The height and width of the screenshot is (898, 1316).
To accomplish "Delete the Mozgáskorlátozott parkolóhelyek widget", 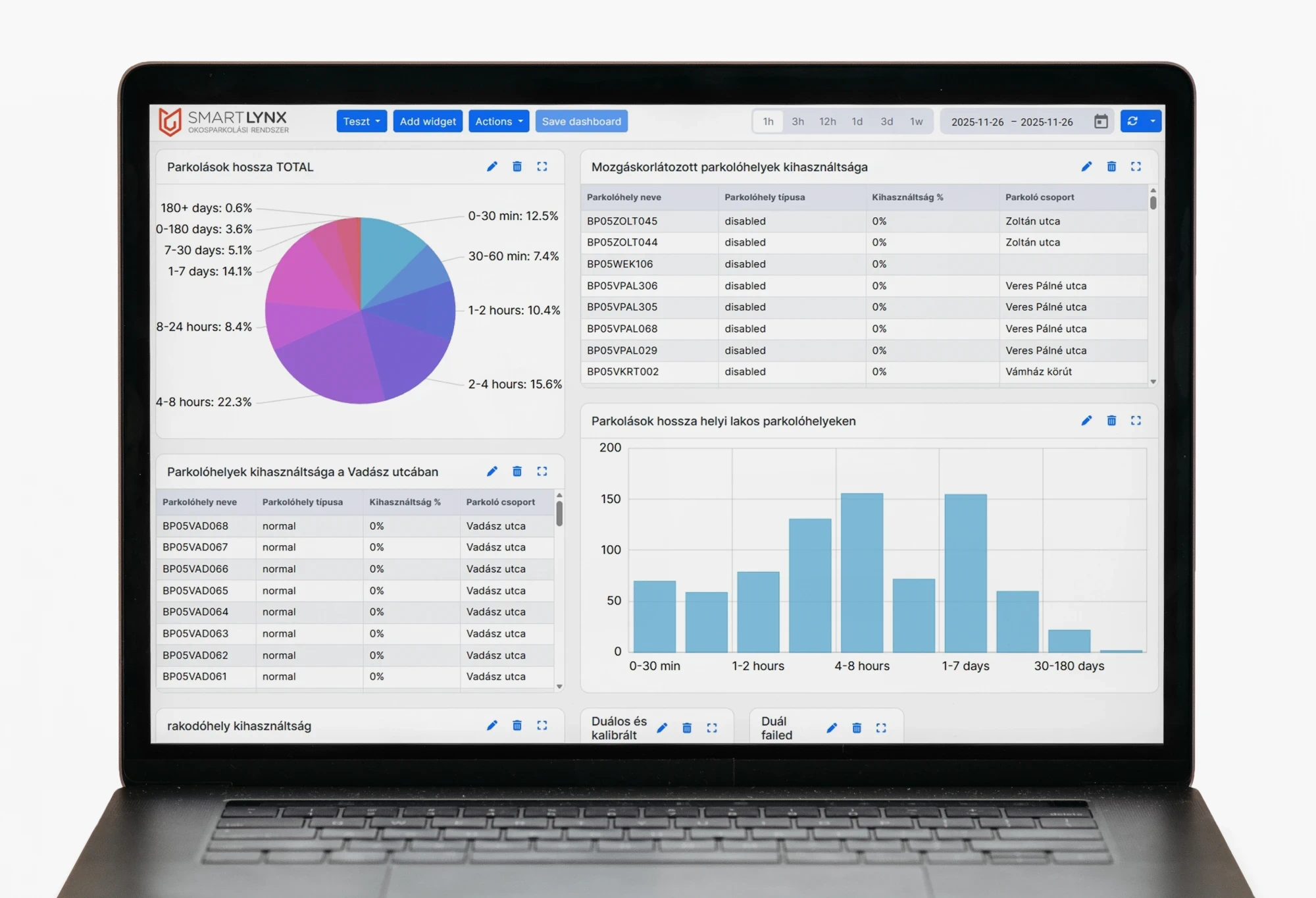I will coord(1111,167).
